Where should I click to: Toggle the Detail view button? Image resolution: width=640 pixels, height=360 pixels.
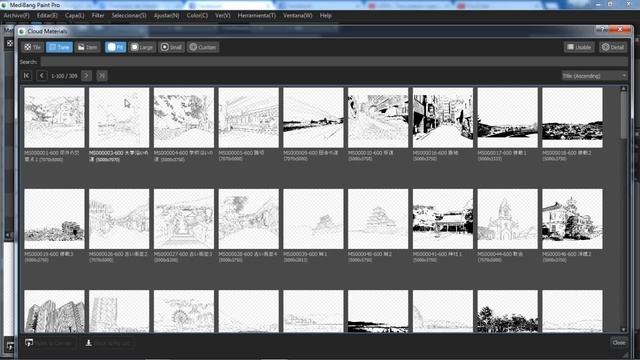click(x=613, y=47)
